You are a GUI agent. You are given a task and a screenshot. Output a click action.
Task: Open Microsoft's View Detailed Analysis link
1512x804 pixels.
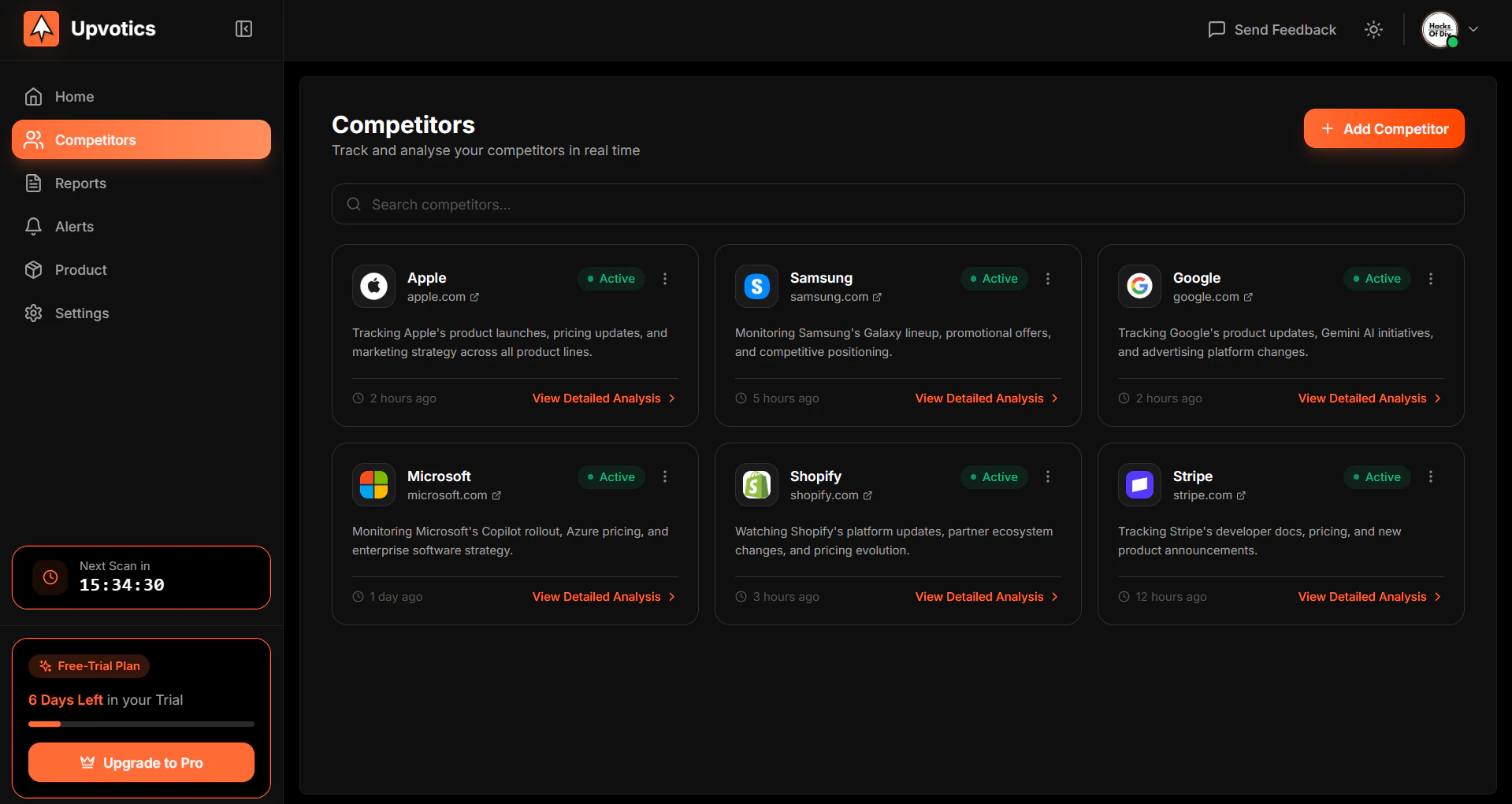pyautogui.click(x=596, y=596)
